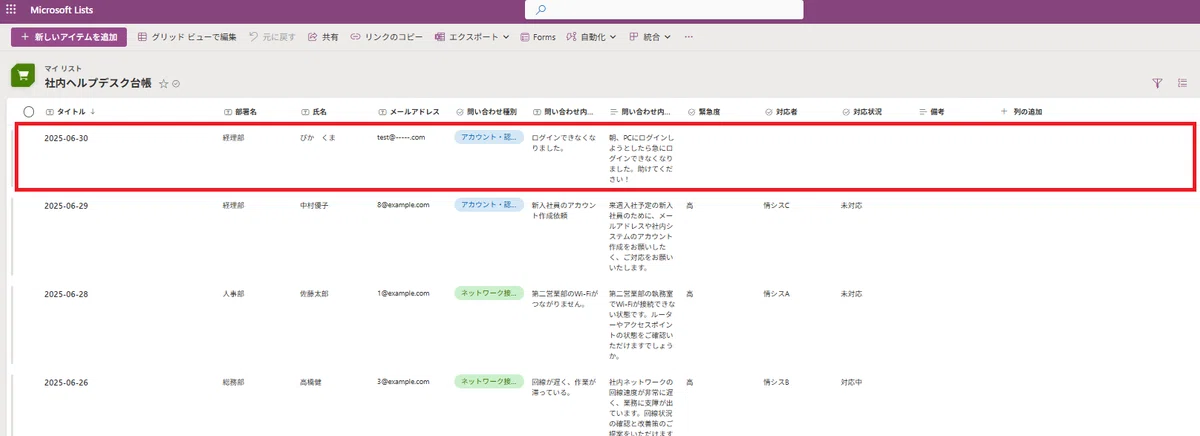Viewport: 1200px width, 436px height.
Task: Click 共有 share in the toolbar
Action: point(322,37)
